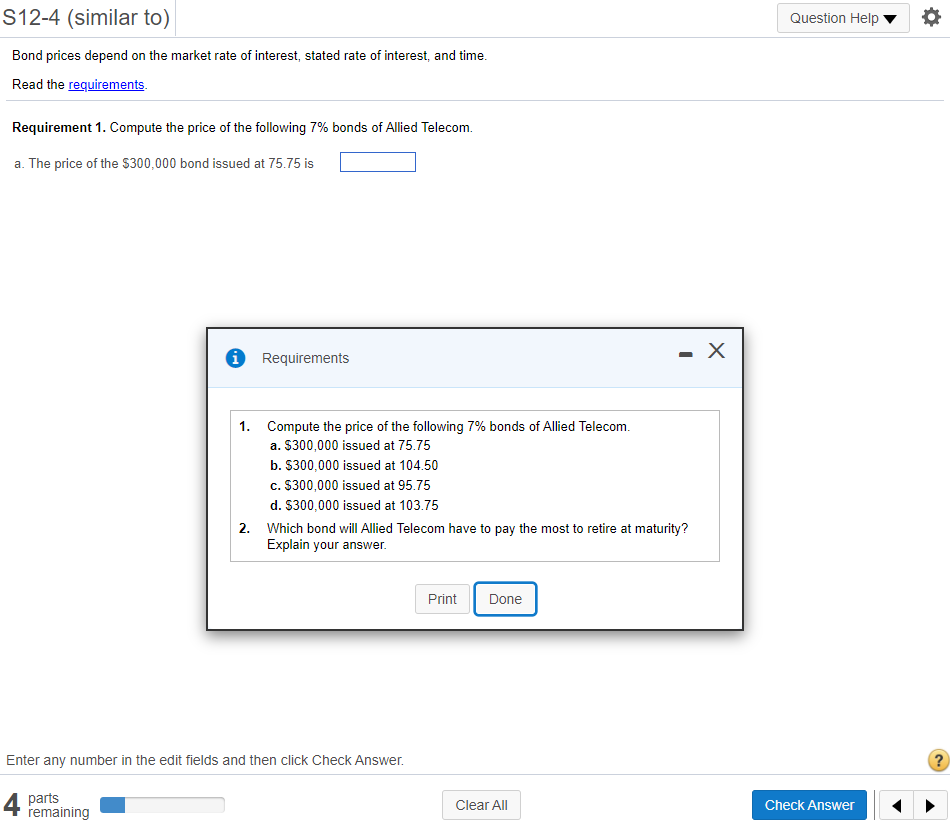The height and width of the screenshot is (829, 950).
Task: Click the parts remaining progress bar
Action: 162,805
